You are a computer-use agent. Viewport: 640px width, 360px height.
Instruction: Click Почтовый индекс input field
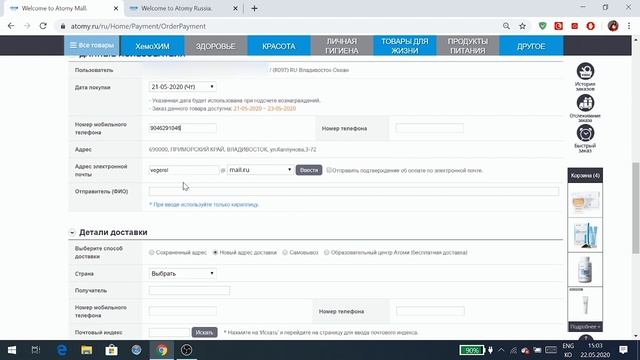(x=169, y=333)
